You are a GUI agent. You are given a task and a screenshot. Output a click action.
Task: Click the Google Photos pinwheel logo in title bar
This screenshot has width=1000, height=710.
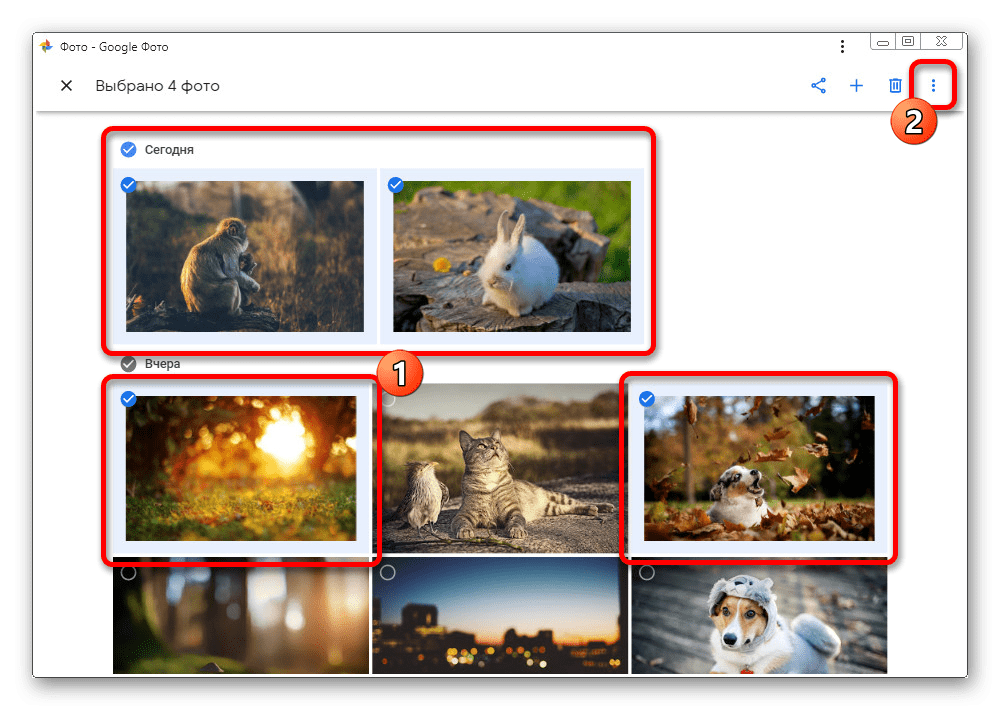(46, 47)
